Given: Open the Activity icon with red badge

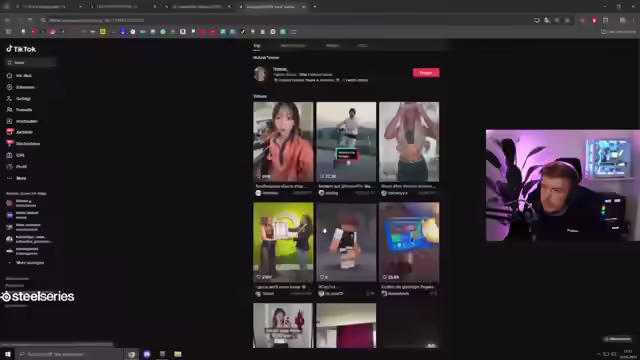Looking at the screenshot, I should tap(9, 132).
